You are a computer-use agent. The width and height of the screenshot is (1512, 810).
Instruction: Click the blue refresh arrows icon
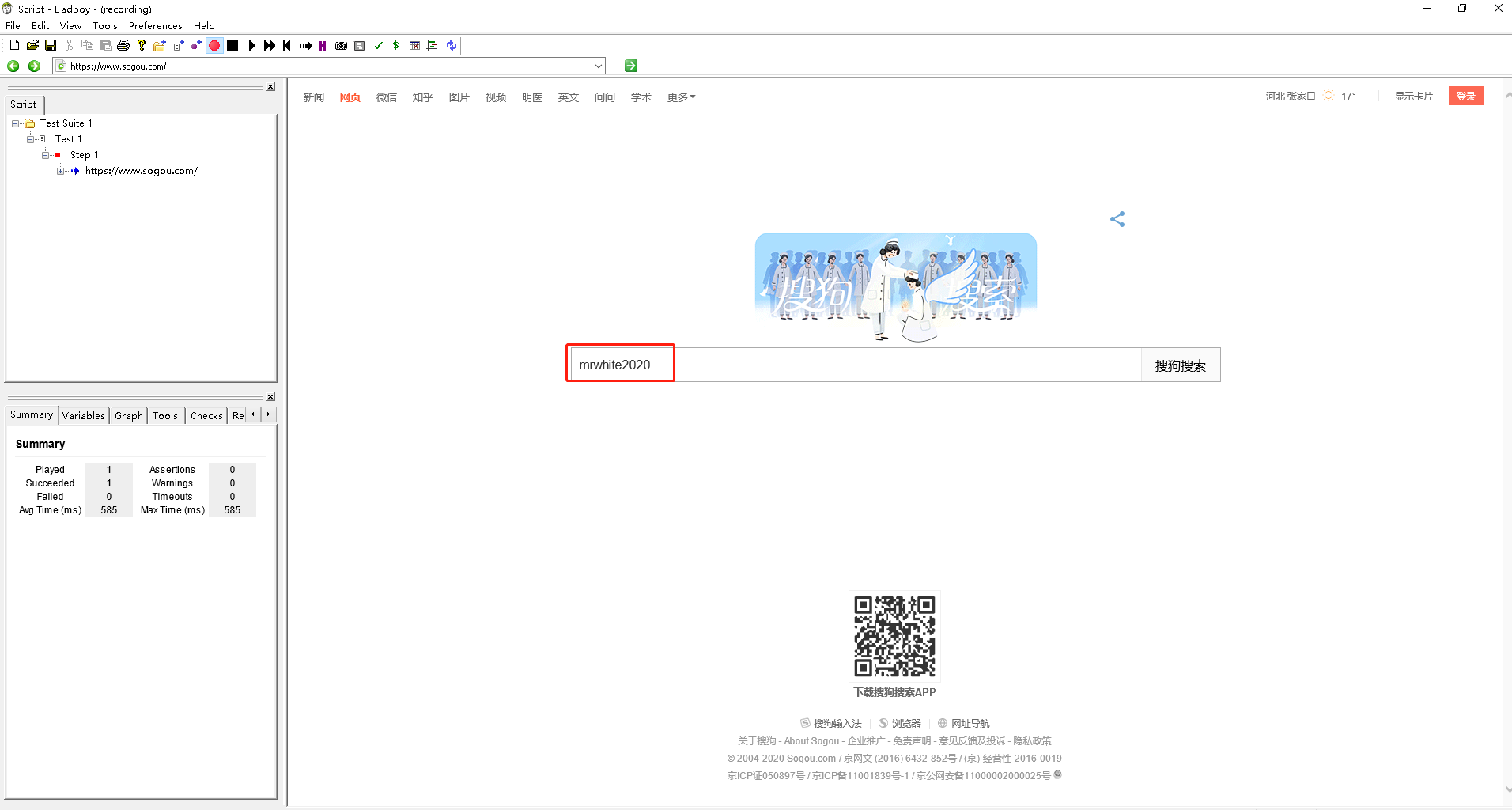(451, 45)
